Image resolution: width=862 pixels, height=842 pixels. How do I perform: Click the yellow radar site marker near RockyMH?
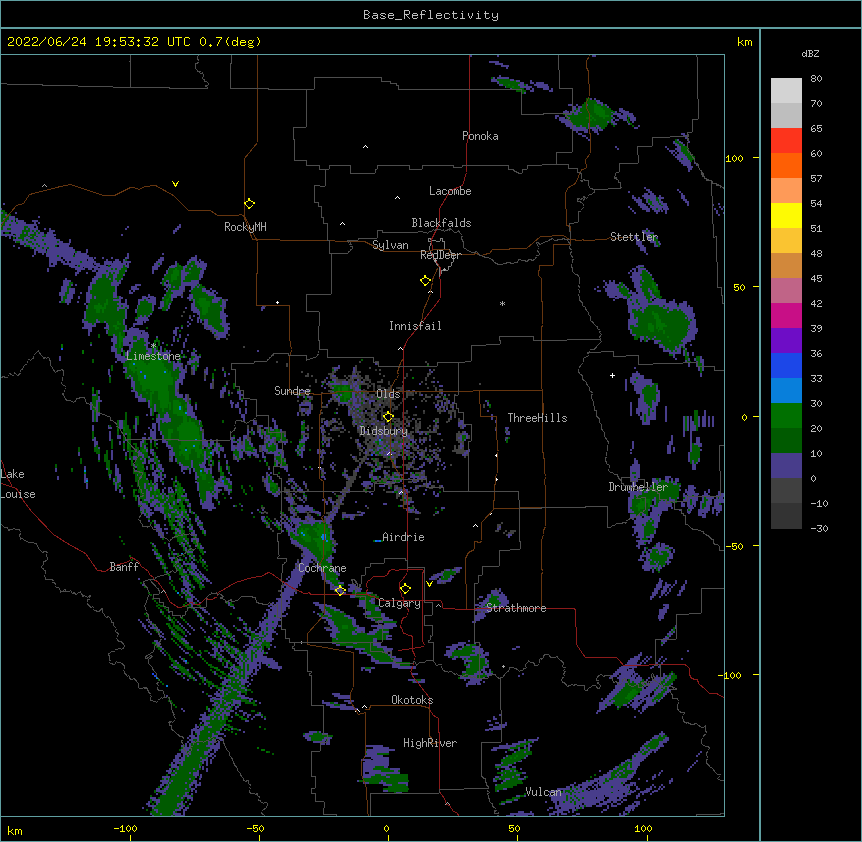point(250,203)
